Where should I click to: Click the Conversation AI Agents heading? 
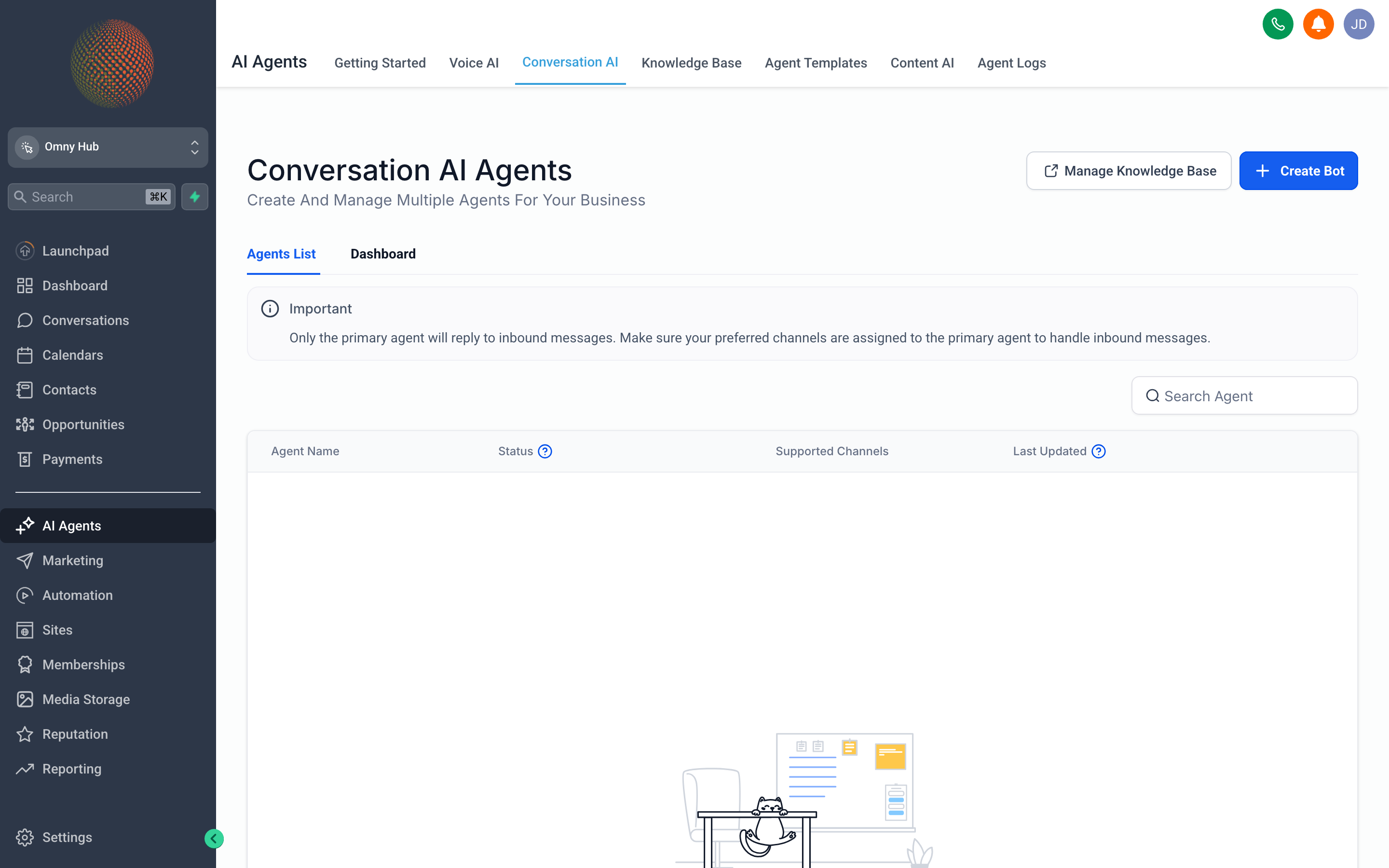pos(409,171)
